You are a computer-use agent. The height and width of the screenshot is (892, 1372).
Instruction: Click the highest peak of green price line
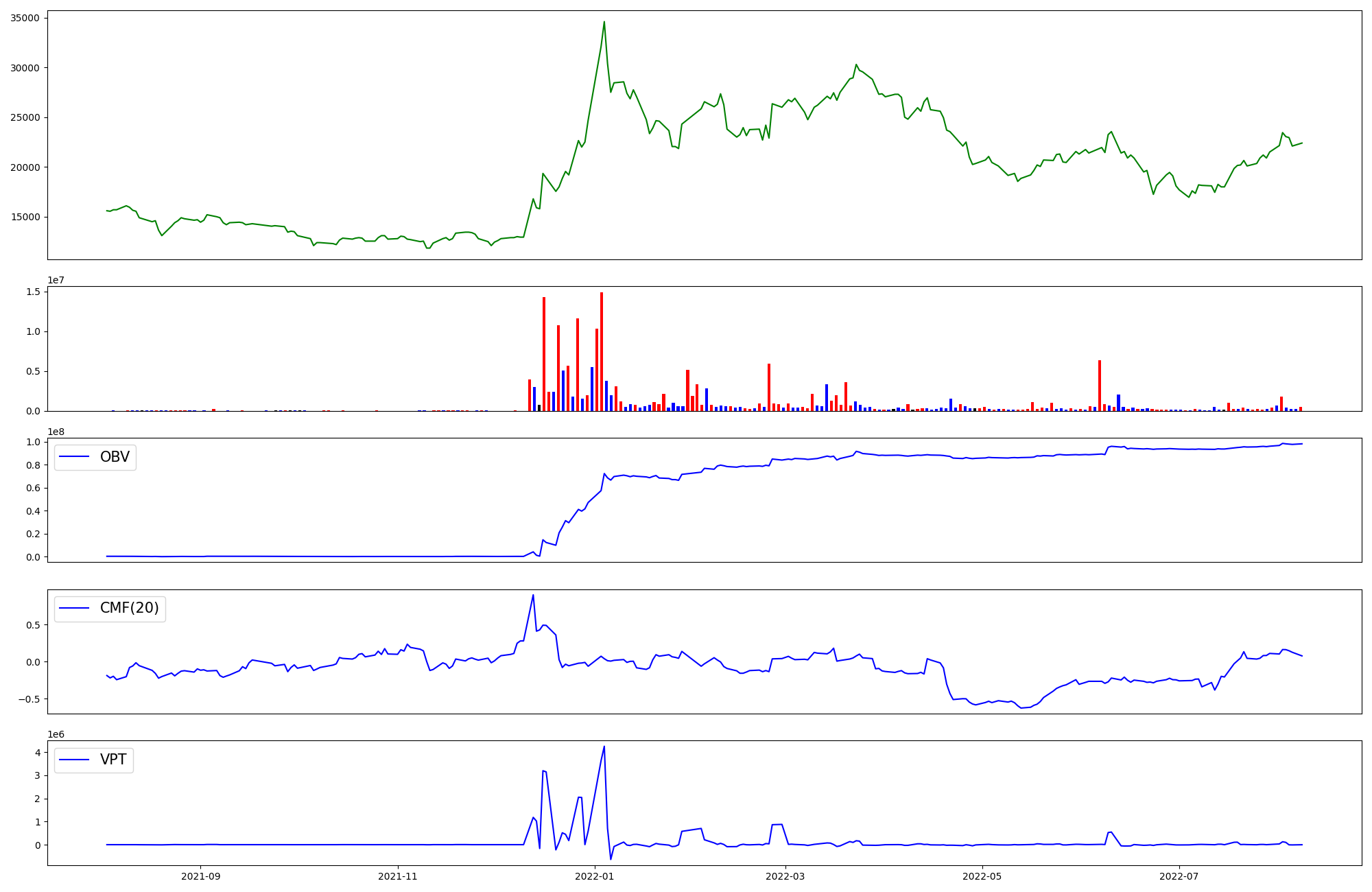pos(604,22)
